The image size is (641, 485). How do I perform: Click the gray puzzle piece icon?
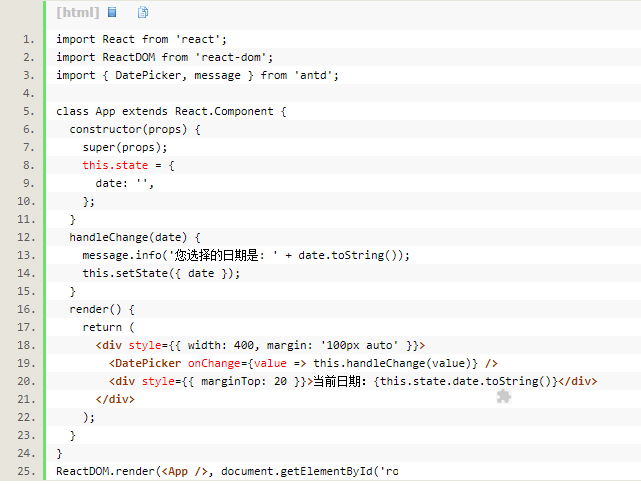tap(504, 397)
